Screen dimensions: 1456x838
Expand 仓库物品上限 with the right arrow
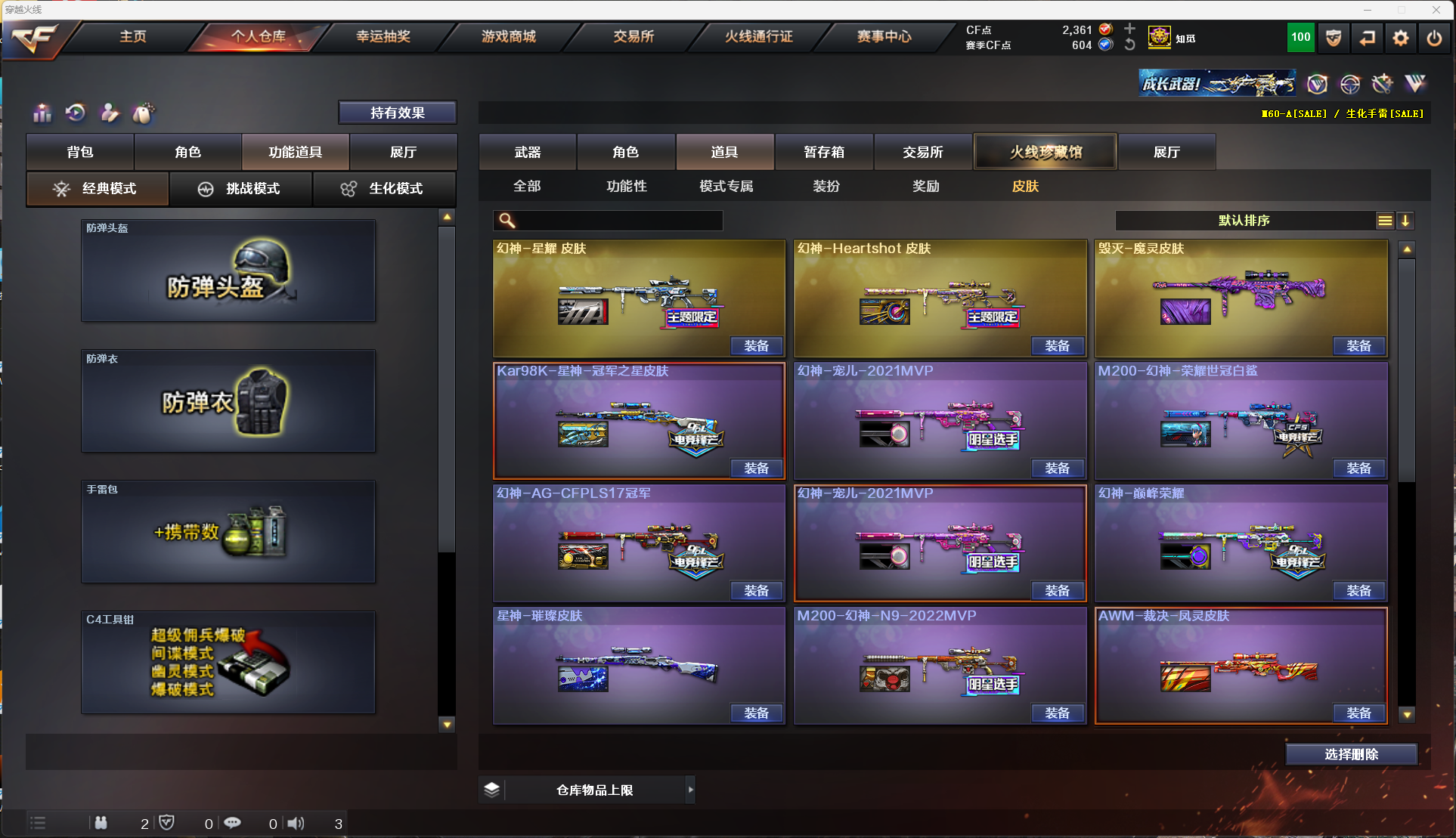689,790
